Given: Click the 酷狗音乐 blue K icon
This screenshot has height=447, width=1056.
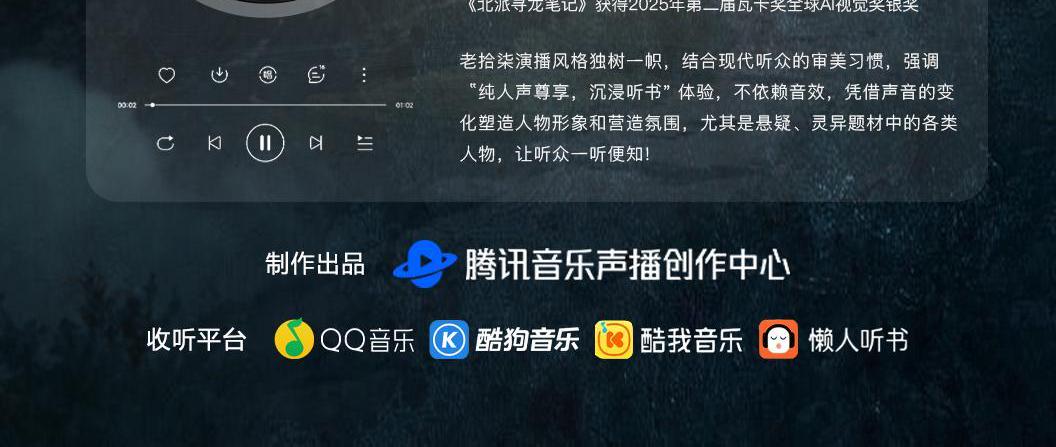Looking at the screenshot, I should click(x=449, y=339).
